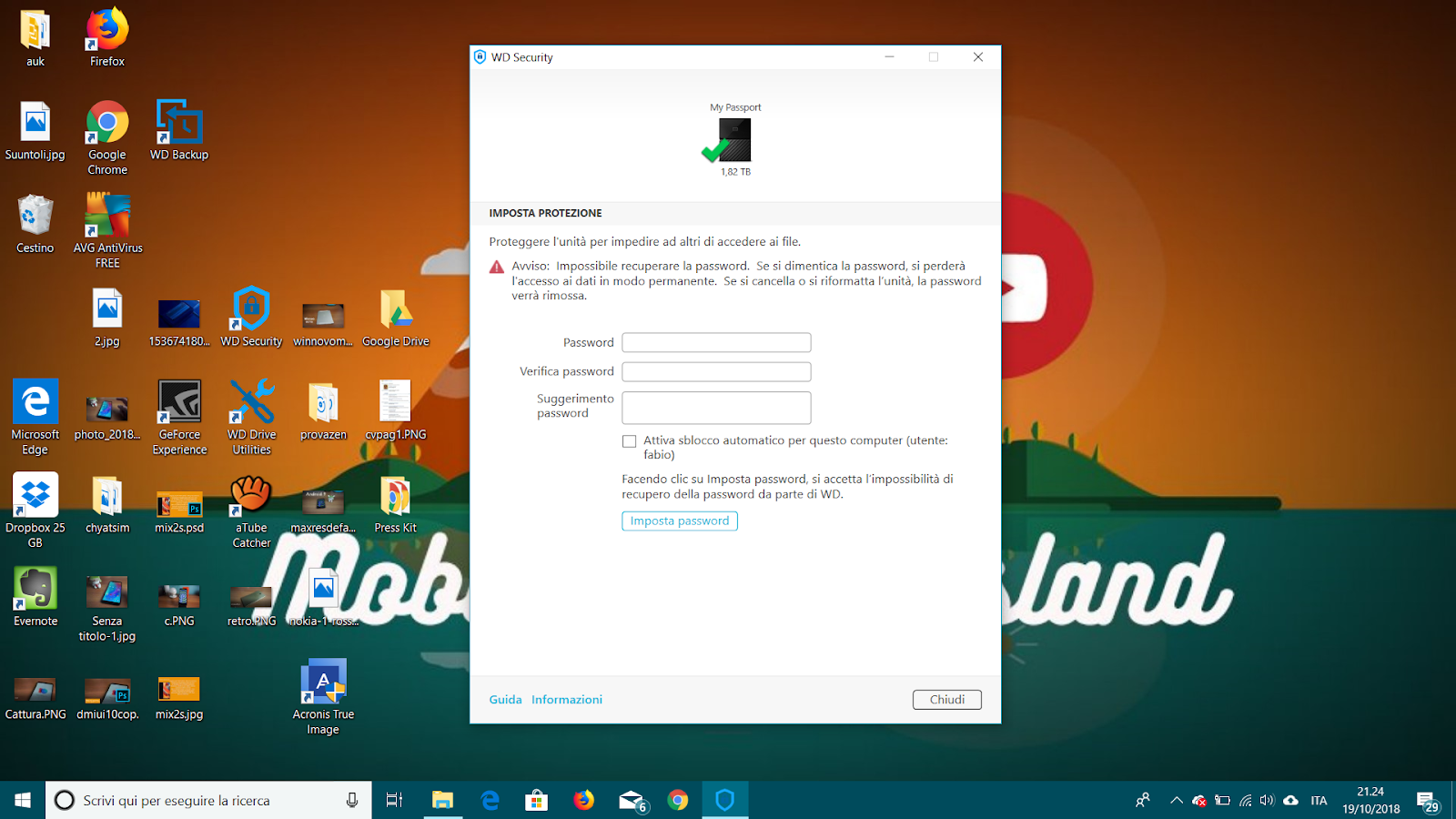Focus the Password input field
Viewport: 1456px width, 819px height.
click(x=716, y=342)
